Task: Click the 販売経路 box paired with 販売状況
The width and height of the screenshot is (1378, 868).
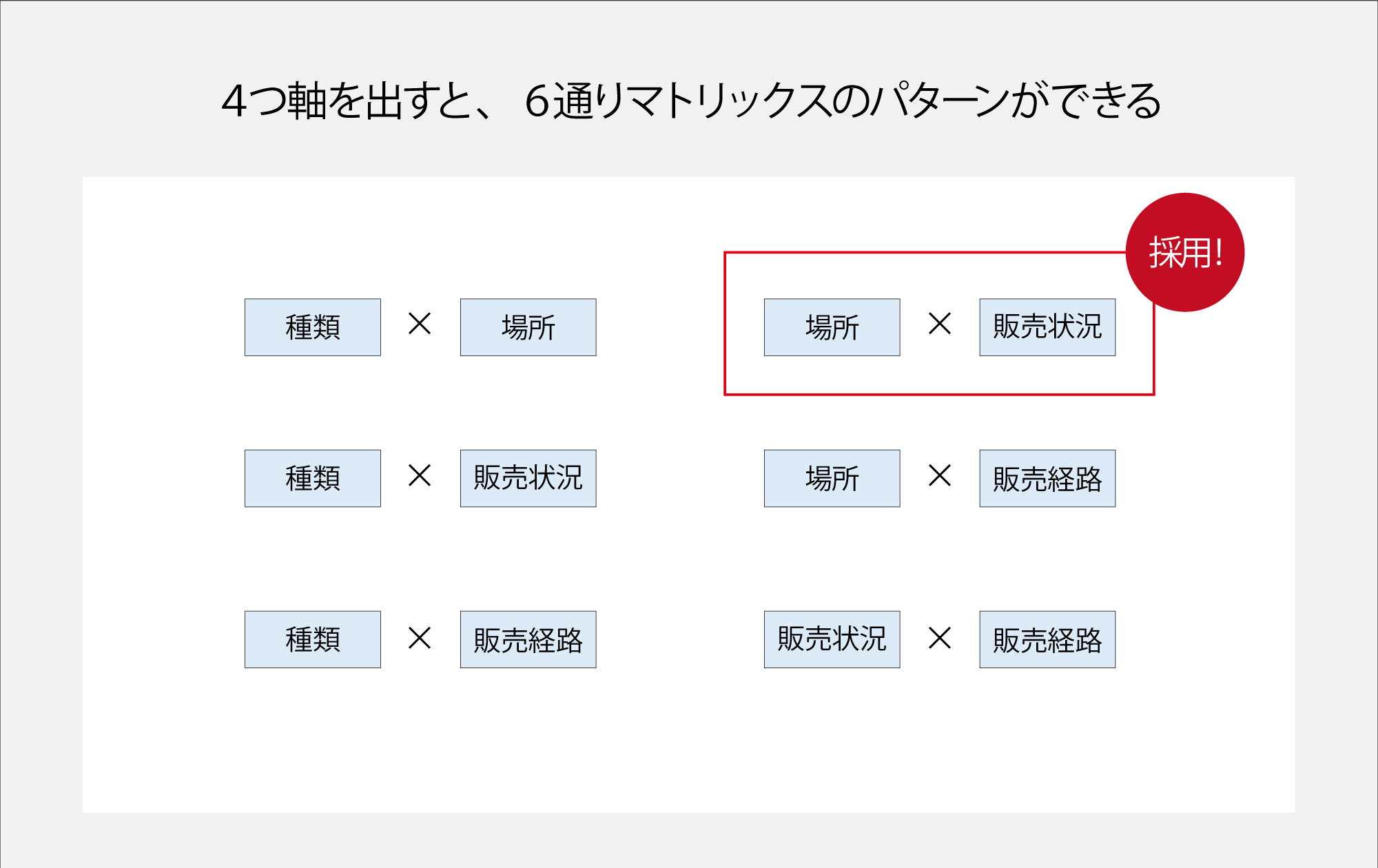Action: 1048,639
